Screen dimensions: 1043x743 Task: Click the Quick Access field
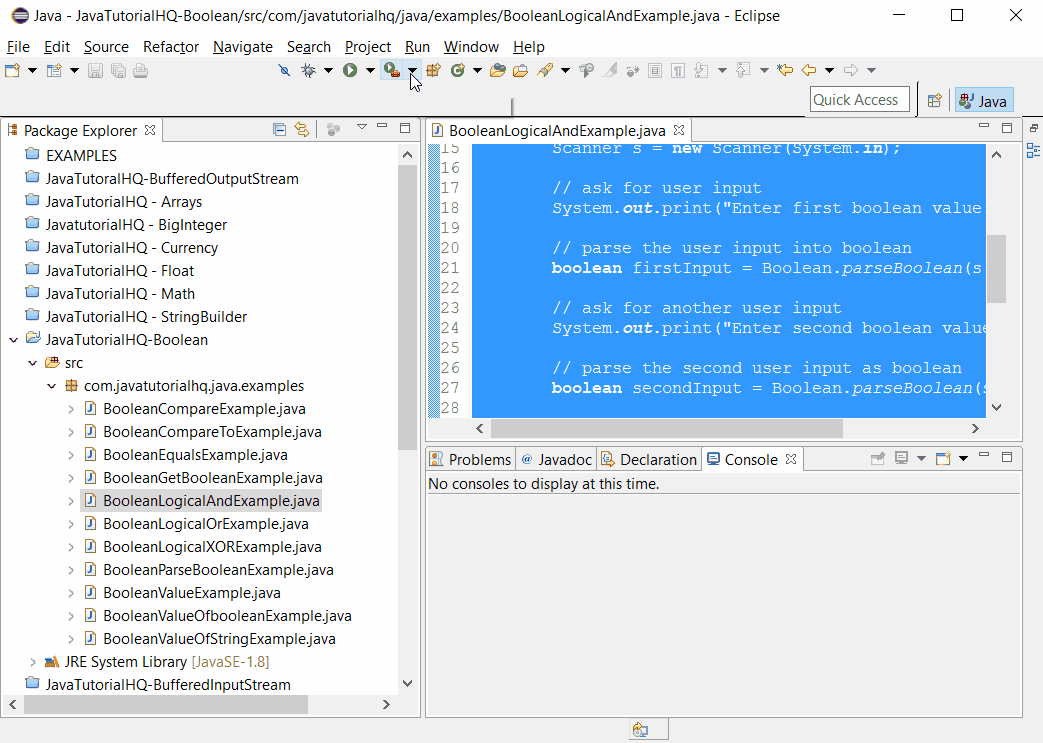(859, 100)
